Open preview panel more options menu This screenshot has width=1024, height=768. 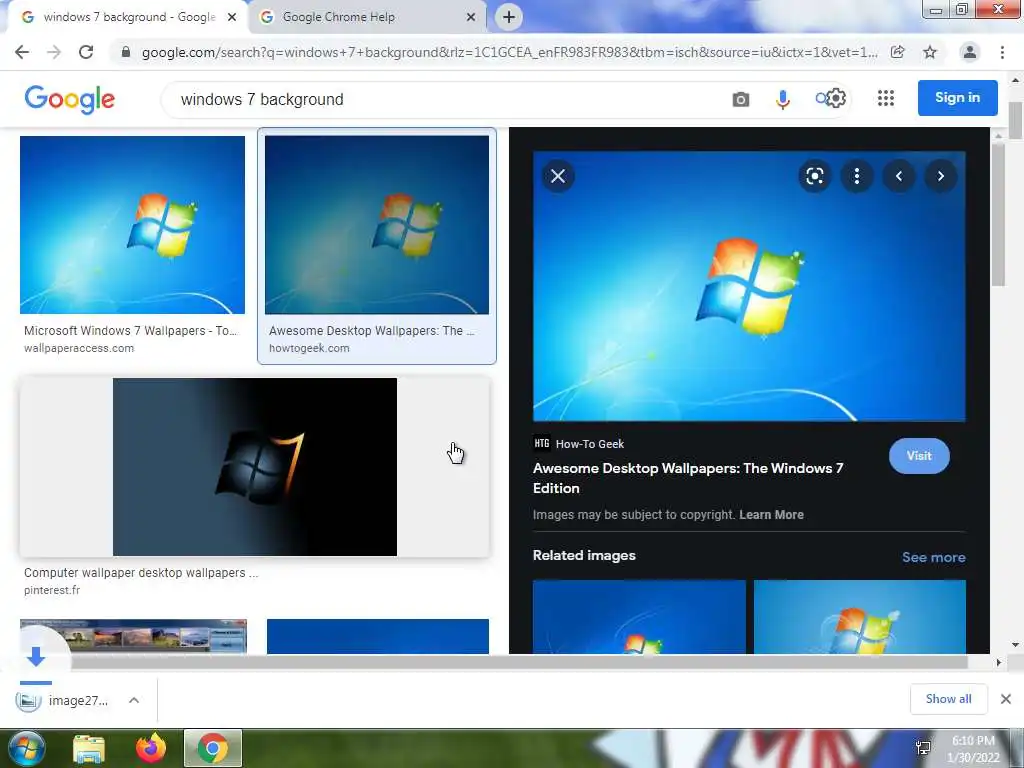click(857, 176)
